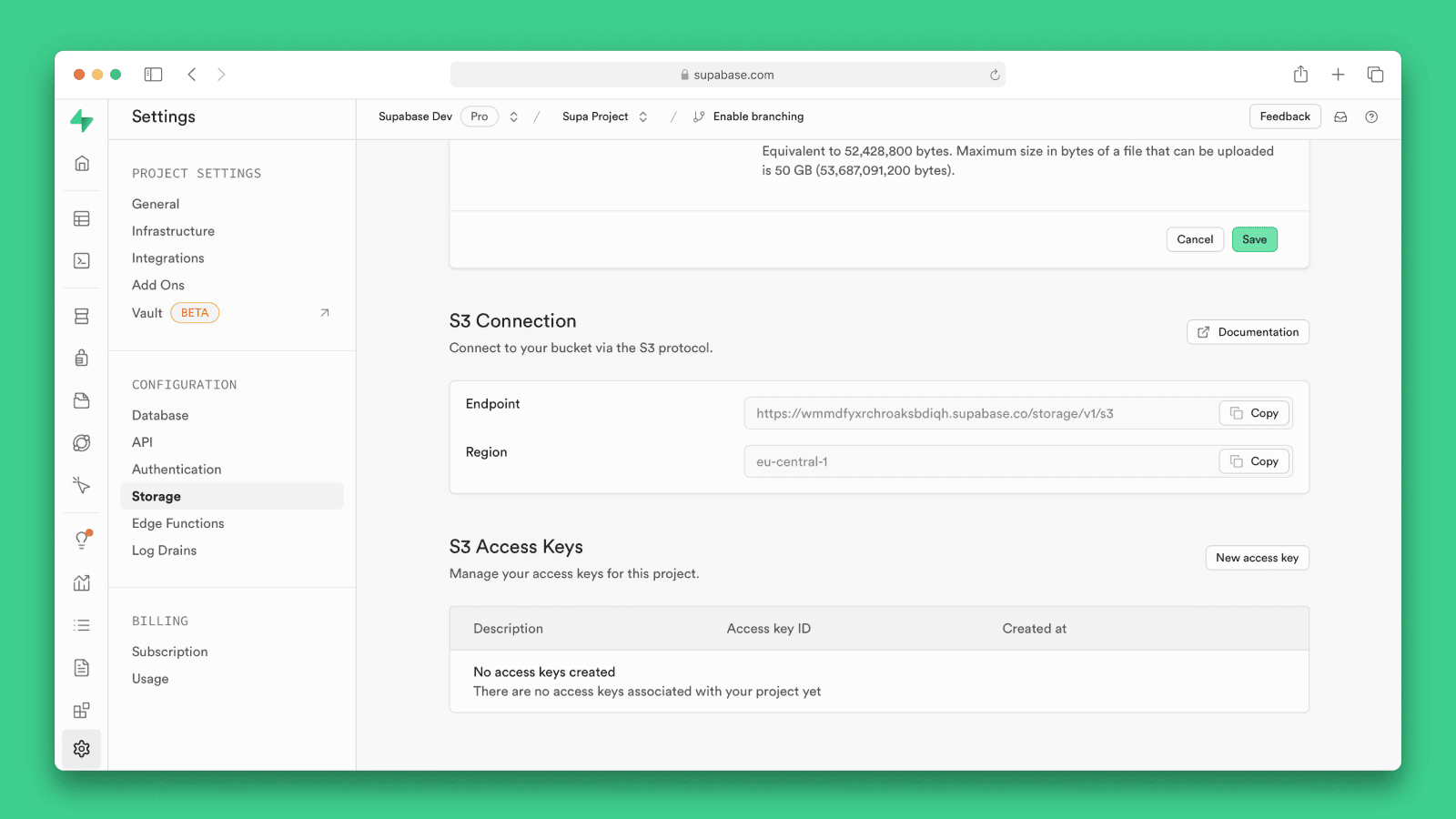Select Storage configuration item
Screen dimensions: 1456x819
pos(232,496)
